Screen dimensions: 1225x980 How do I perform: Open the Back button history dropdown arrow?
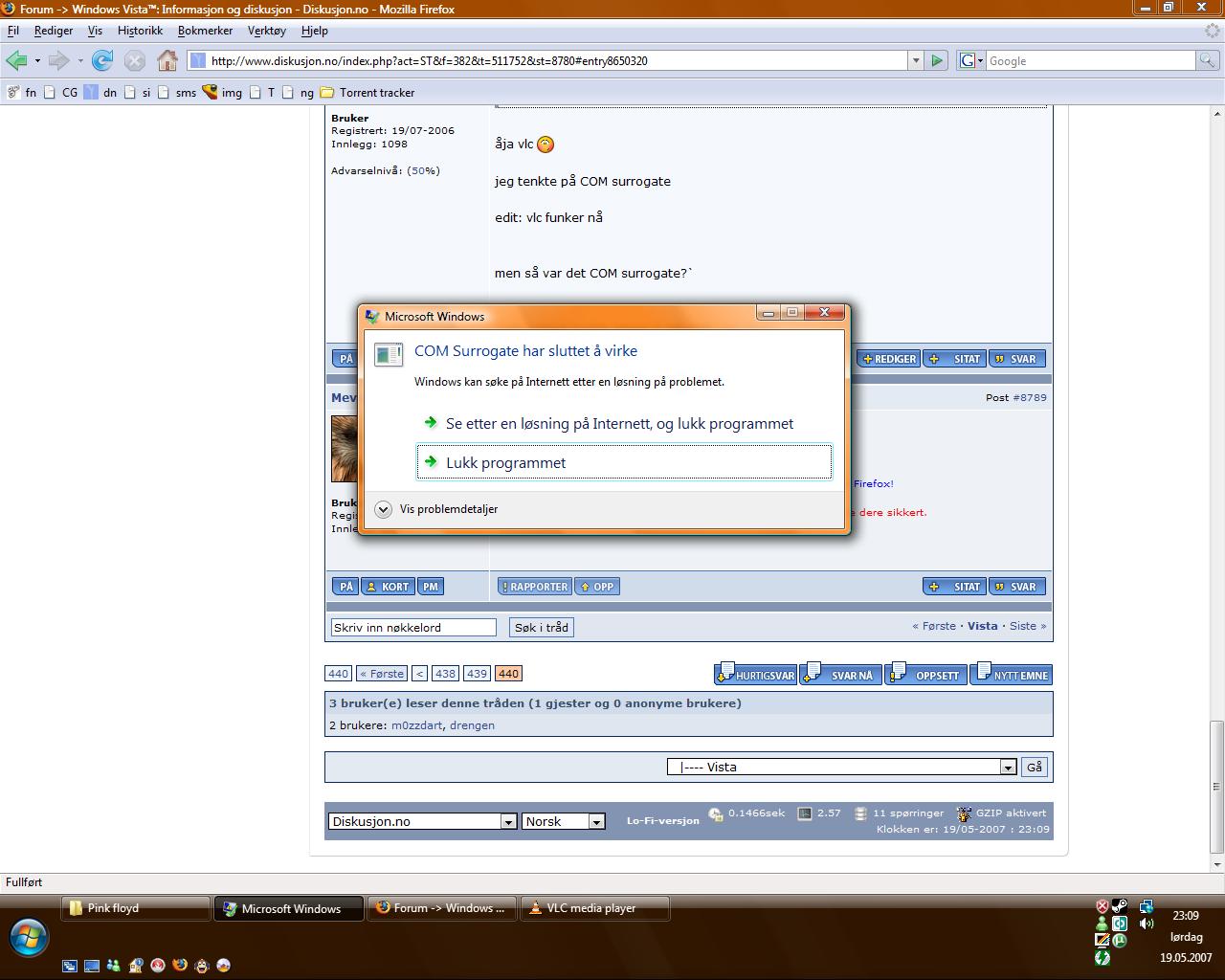tap(37, 60)
